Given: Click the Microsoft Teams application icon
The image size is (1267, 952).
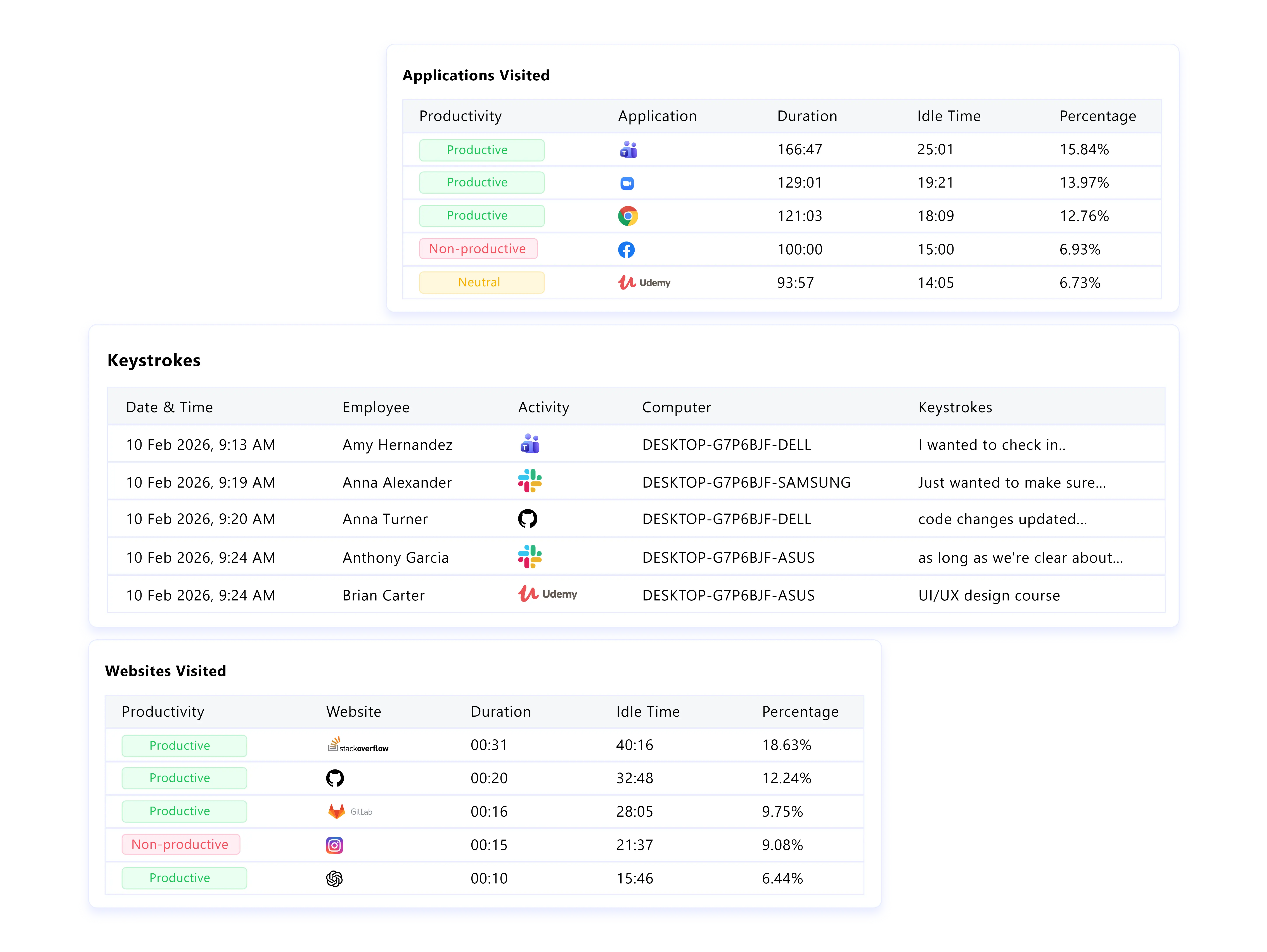Looking at the screenshot, I should (628, 149).
